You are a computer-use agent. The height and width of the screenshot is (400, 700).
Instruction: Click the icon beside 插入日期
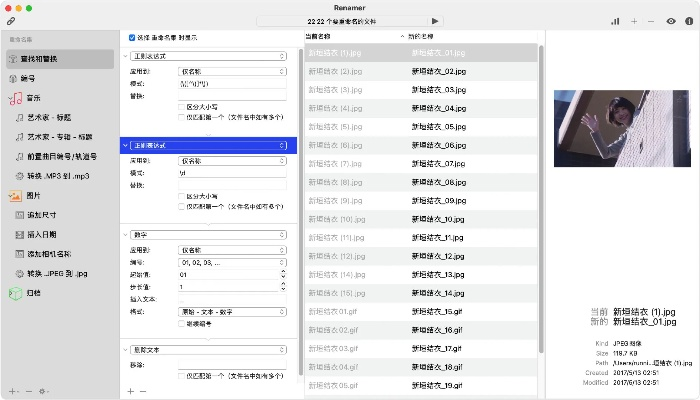(x=19, y=234)
